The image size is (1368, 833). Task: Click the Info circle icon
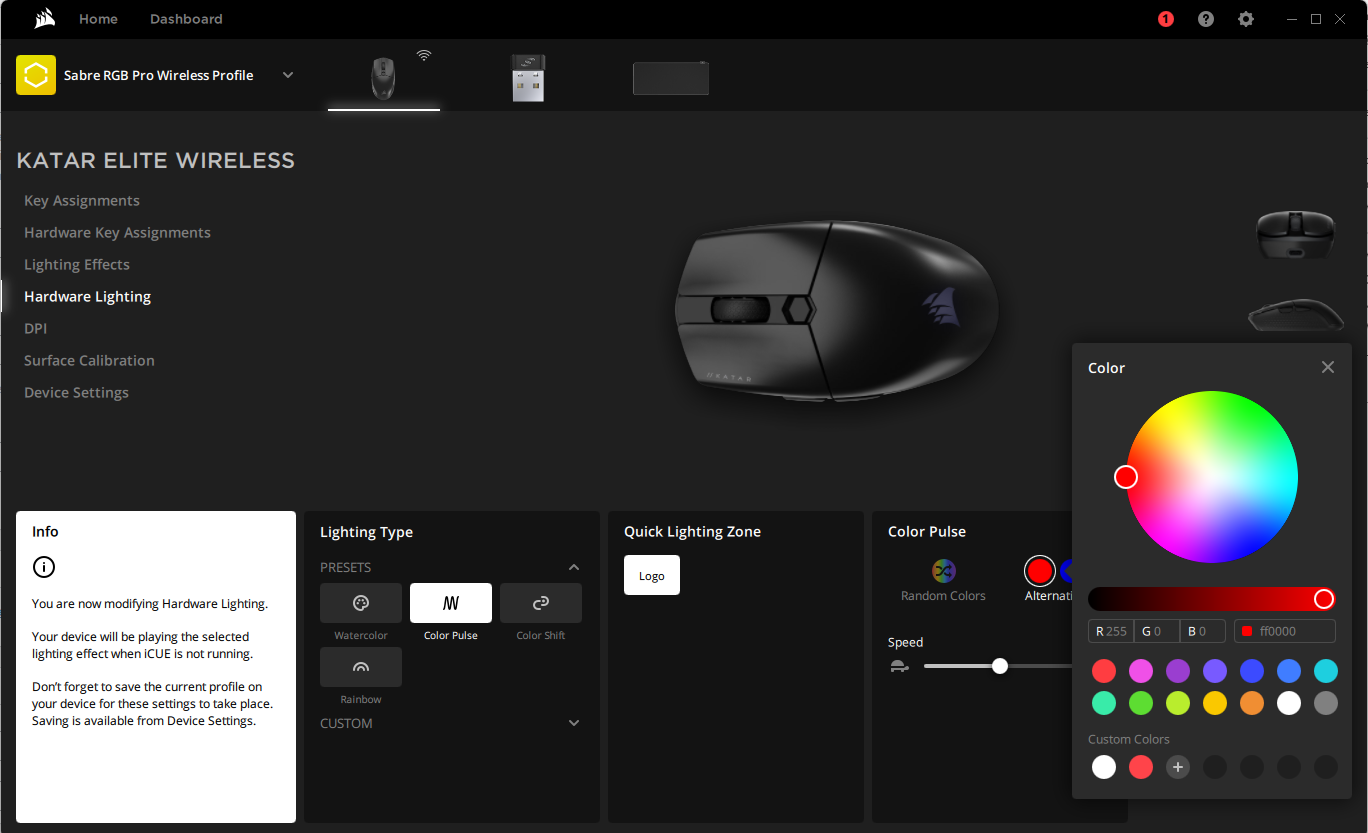point(44,567)
